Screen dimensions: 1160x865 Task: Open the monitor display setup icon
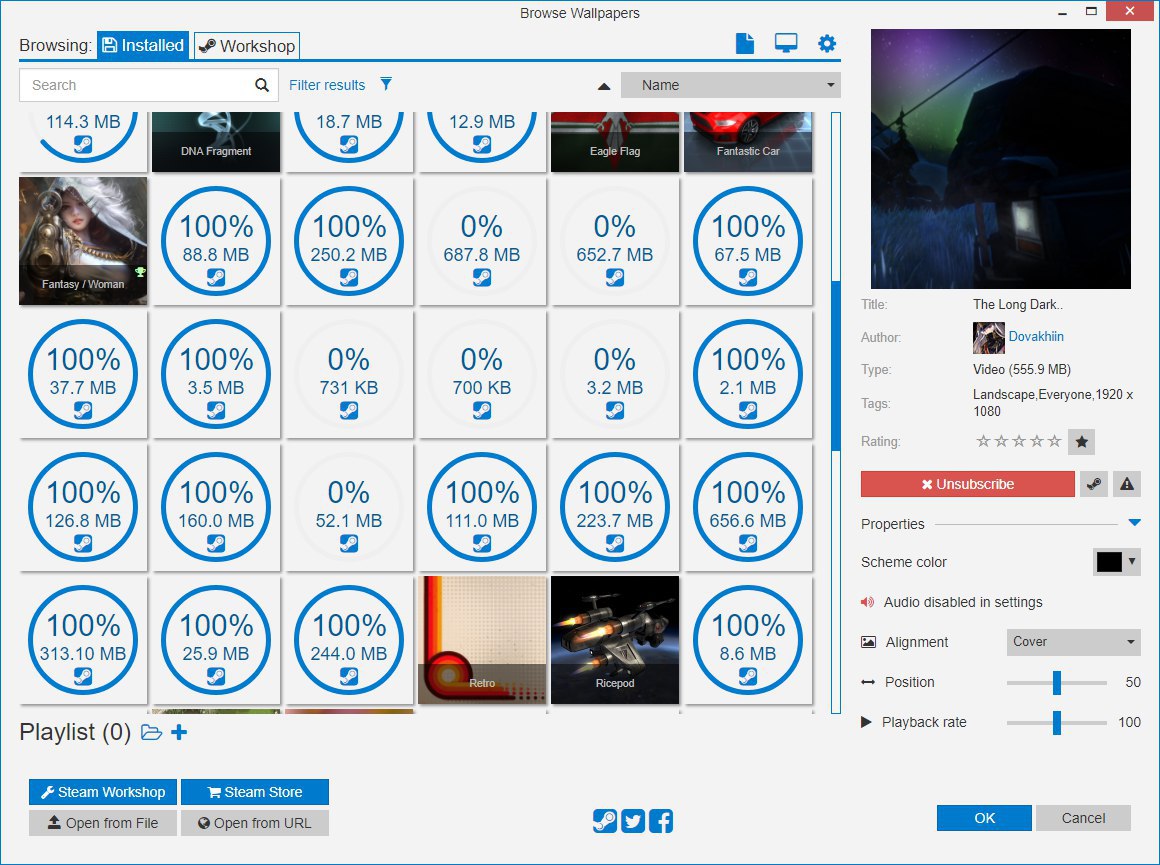[x=786, y=44]
